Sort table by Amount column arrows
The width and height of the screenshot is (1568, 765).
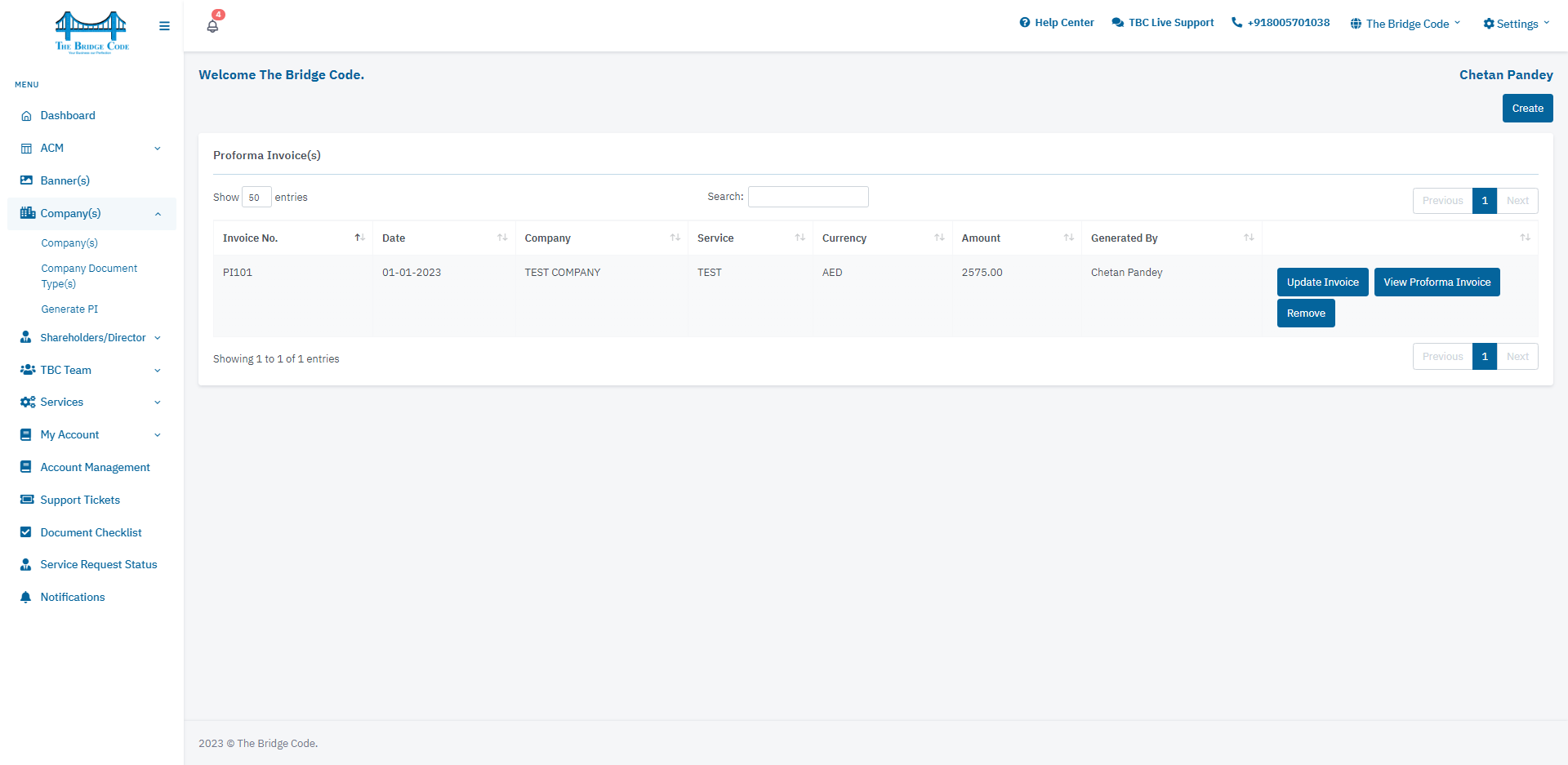tap(1068, 238)
